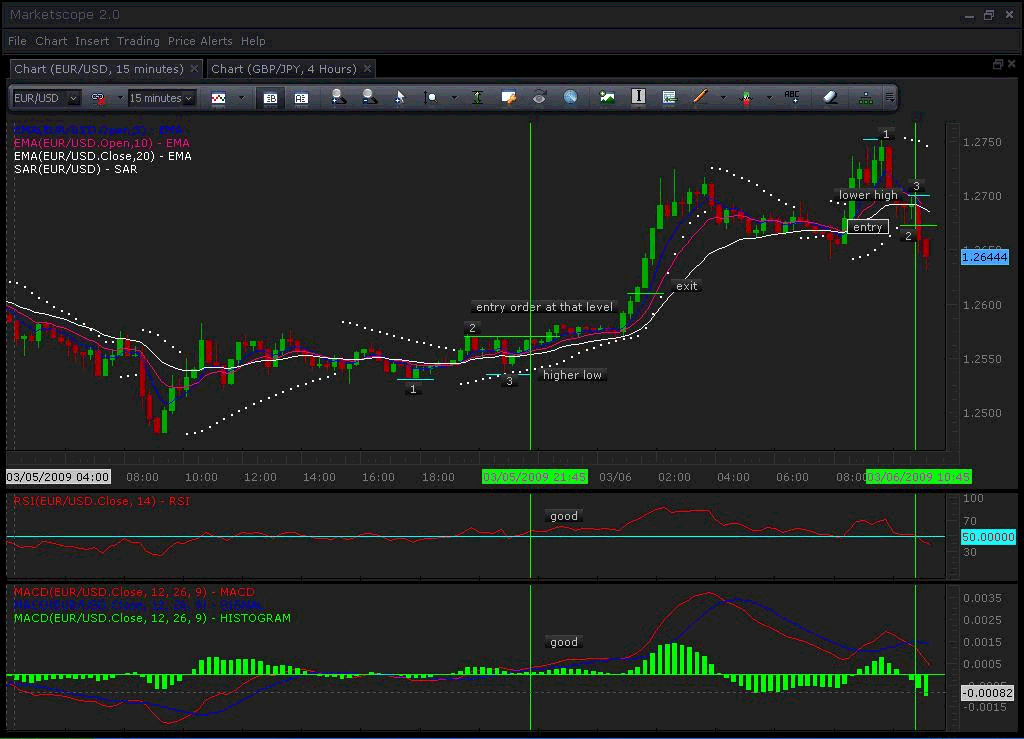The height and width of the screenshot is (739, 1024).
Task: Click the red-green price marker icon
Action: (x=746, y=98)
